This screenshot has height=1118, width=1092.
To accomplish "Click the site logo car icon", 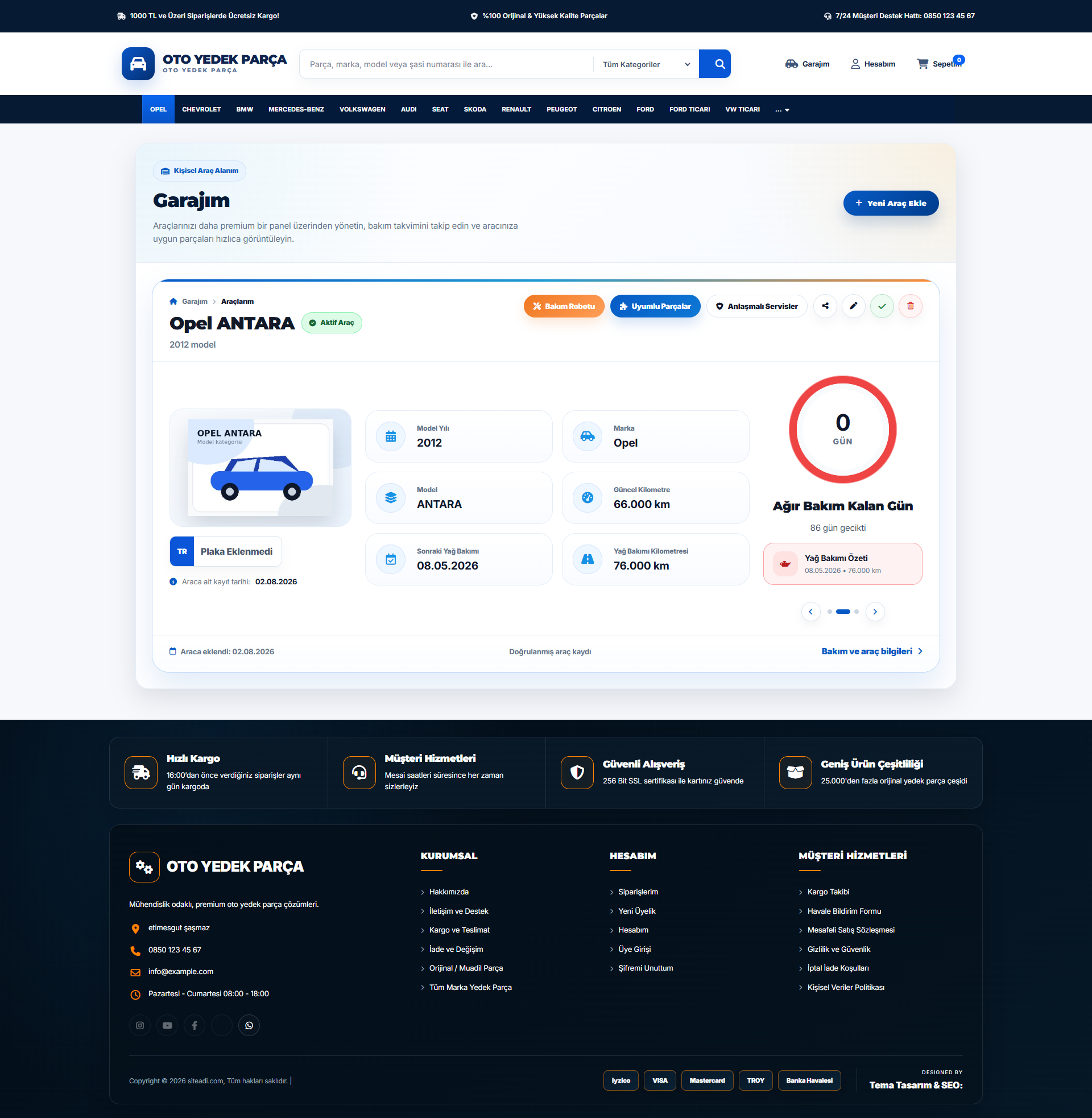I will point(138,64).
